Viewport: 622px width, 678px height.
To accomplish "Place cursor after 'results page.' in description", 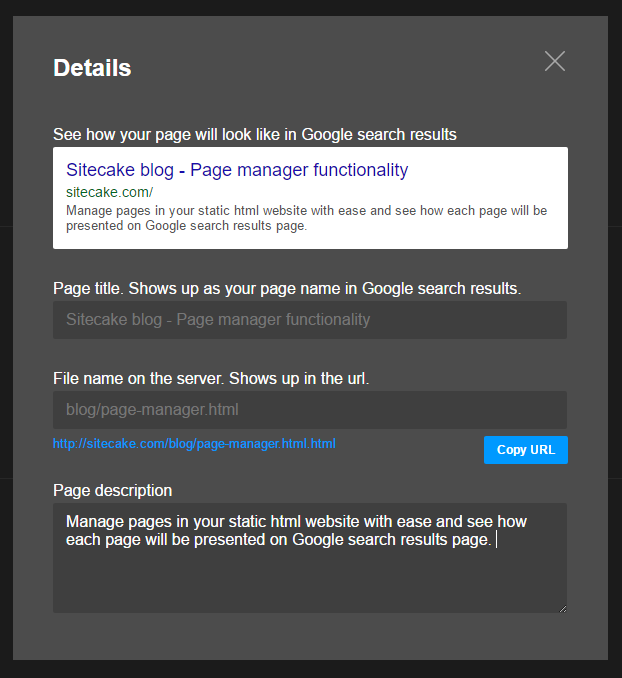I will [494, 540].
